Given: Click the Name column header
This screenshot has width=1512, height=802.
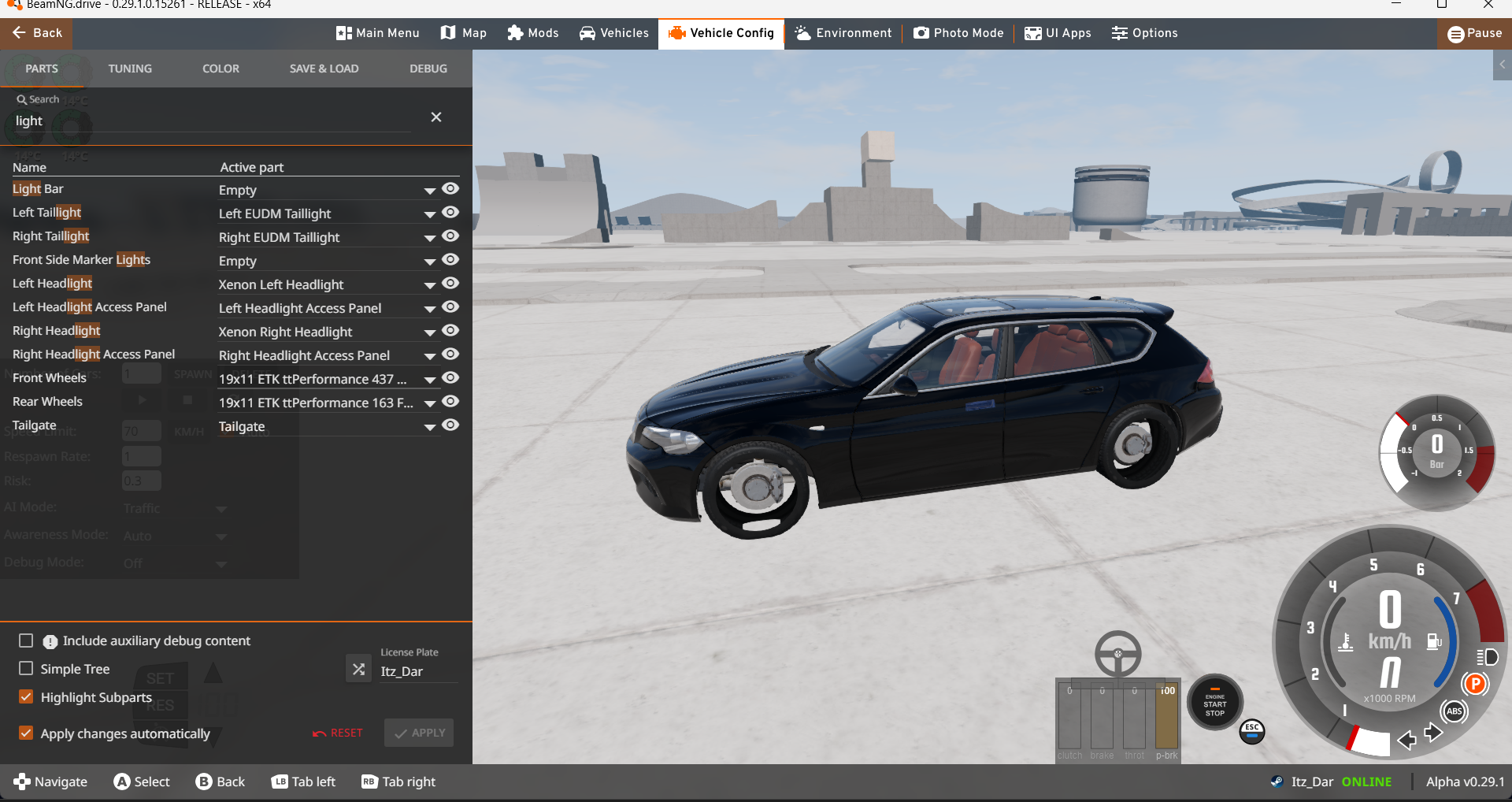Looking at the screenshot, I should 29,167.
